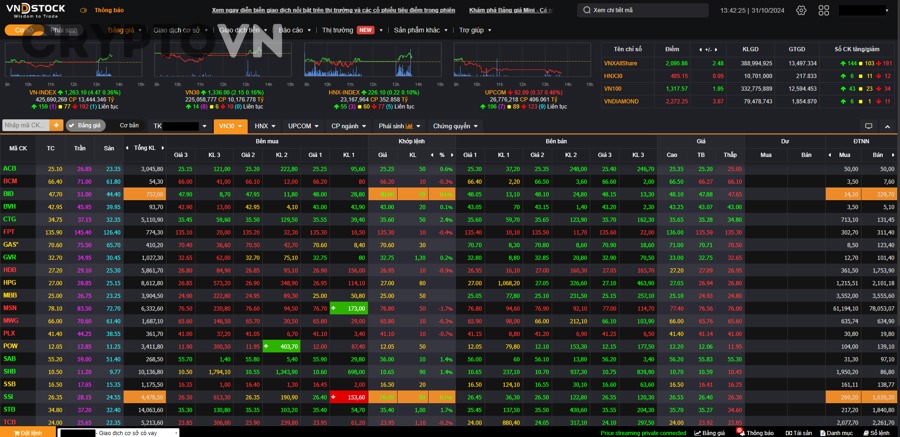Add stock with orange plus button

56,125
